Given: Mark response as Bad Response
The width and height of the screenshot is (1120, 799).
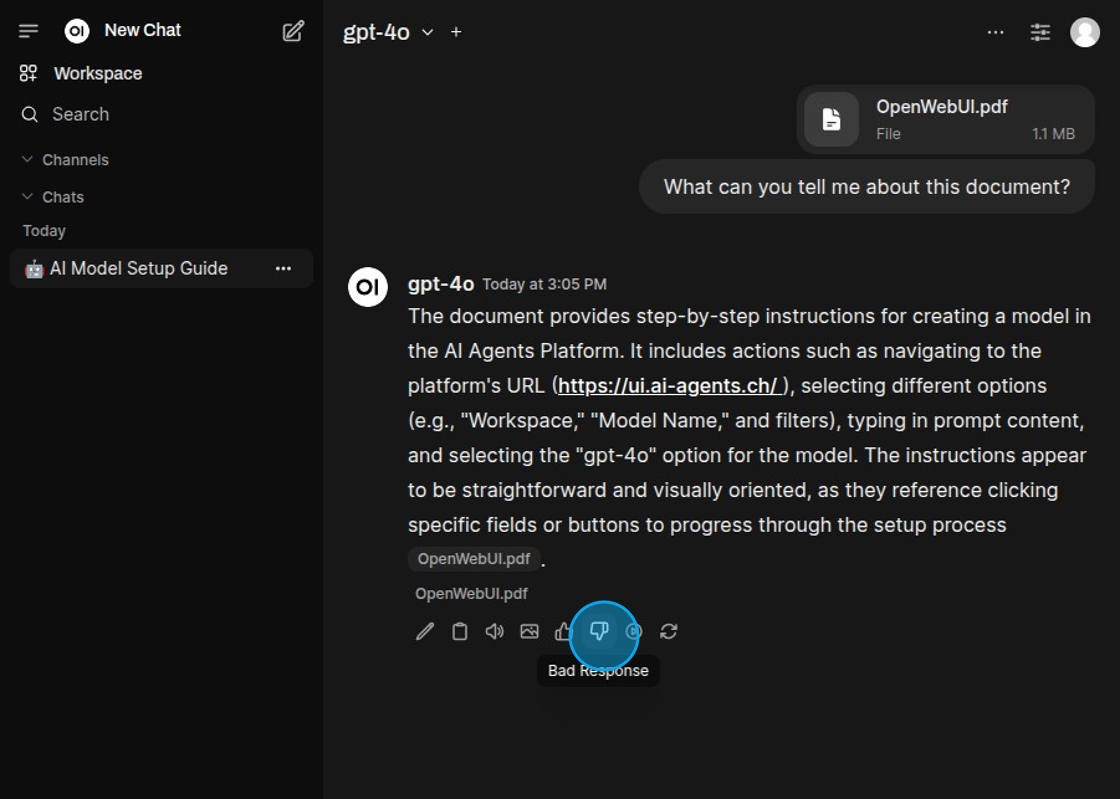Looking at the screenshot, I should pyautogui.click(x=599, y=631).
